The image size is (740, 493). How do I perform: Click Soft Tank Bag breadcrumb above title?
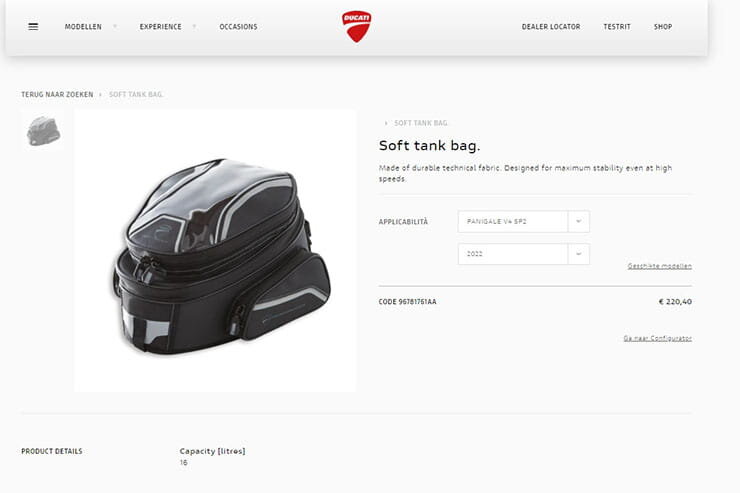(421, 123)
